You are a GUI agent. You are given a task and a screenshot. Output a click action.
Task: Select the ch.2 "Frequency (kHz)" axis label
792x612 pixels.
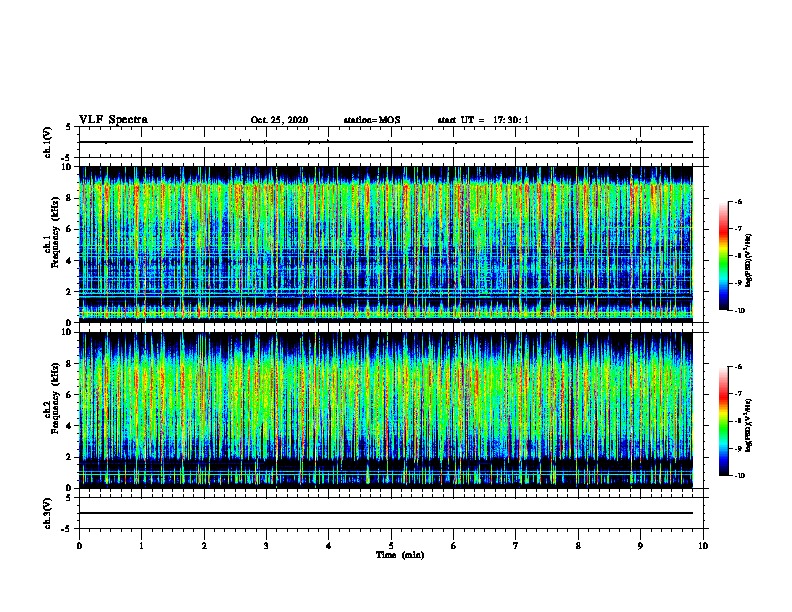tap(56, 398)
